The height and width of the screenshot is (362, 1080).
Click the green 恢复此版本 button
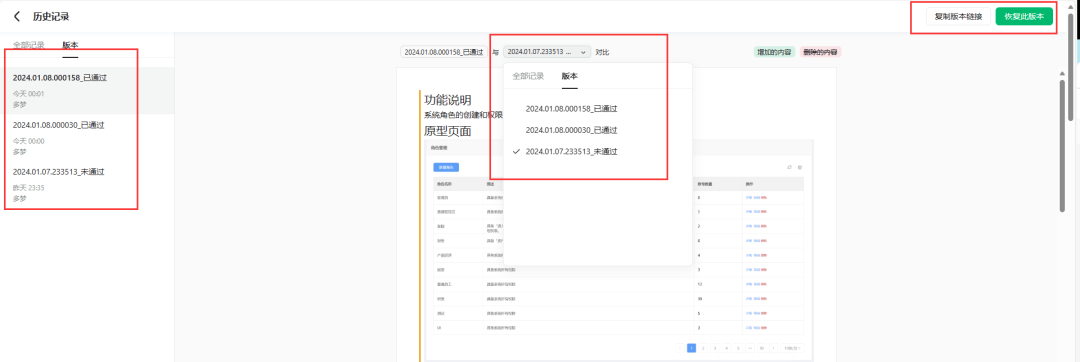tap(1024, 17)
